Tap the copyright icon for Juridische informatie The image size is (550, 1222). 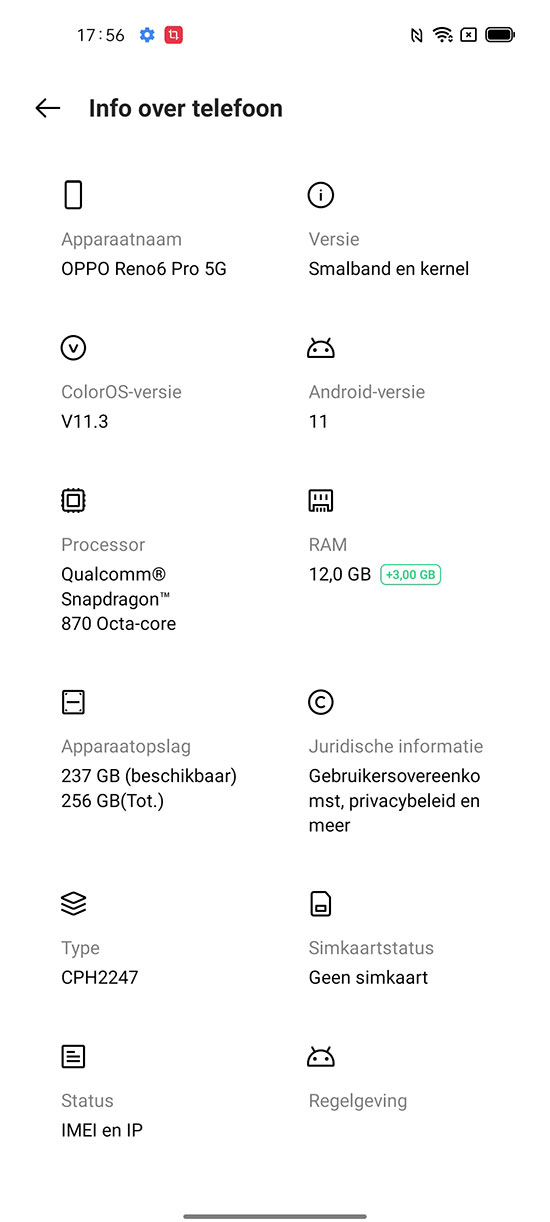[320, 702]
